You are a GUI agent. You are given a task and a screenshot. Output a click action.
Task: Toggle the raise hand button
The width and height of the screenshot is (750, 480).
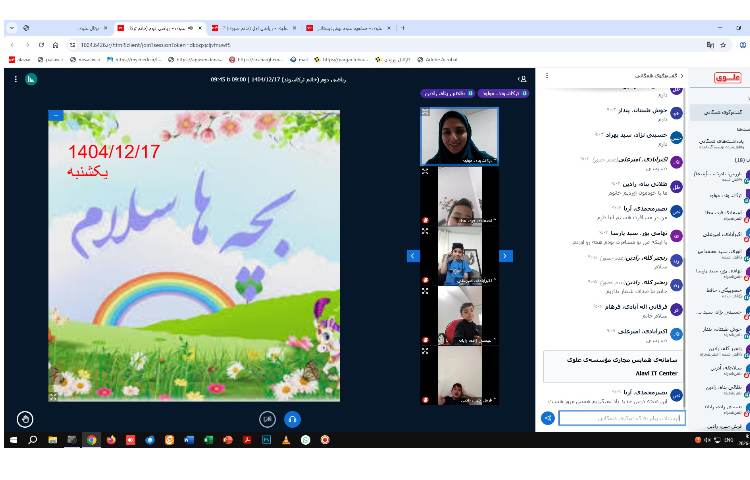click(x=25, y=419)
